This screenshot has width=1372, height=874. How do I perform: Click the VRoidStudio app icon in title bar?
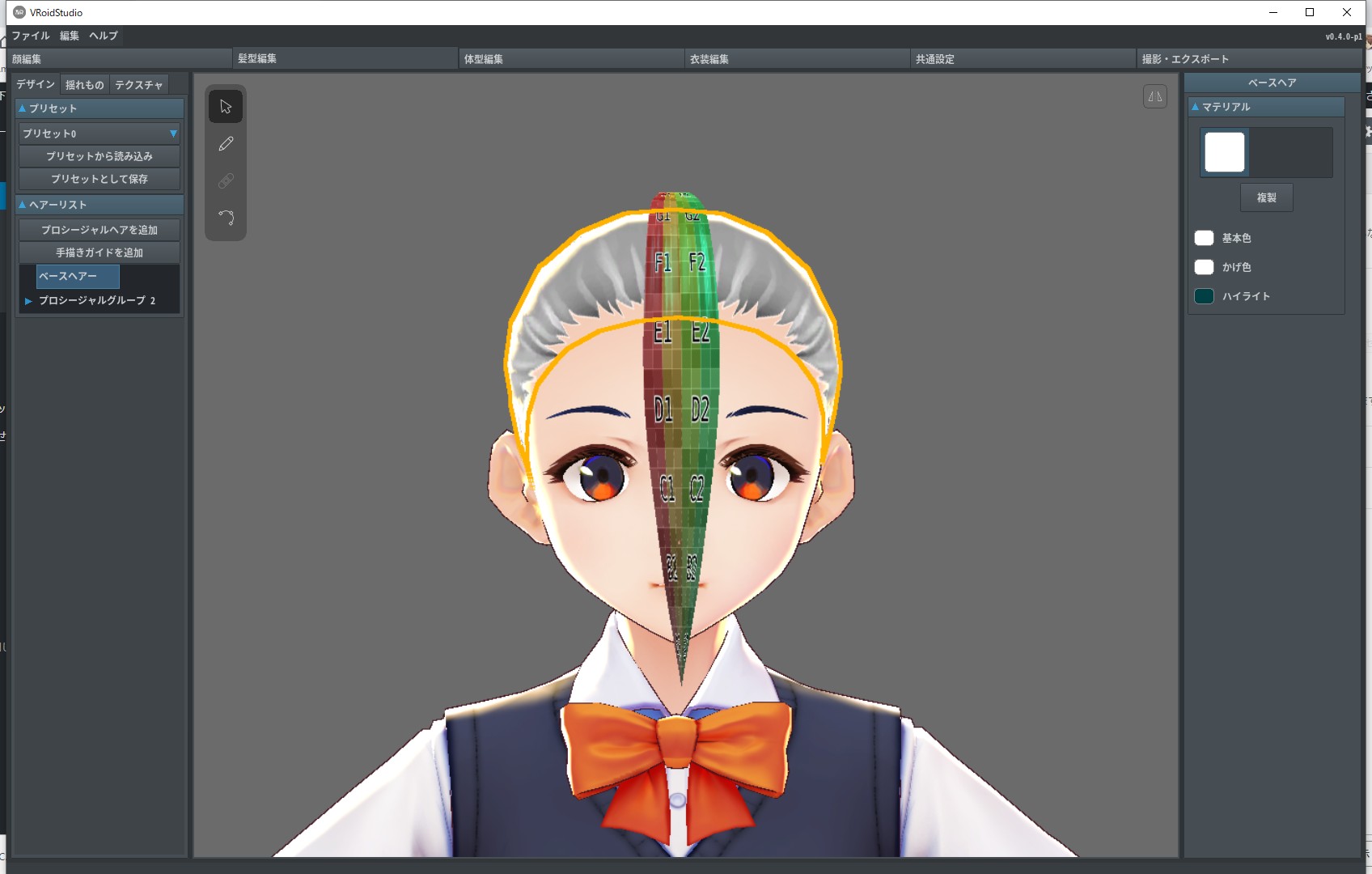19,12
